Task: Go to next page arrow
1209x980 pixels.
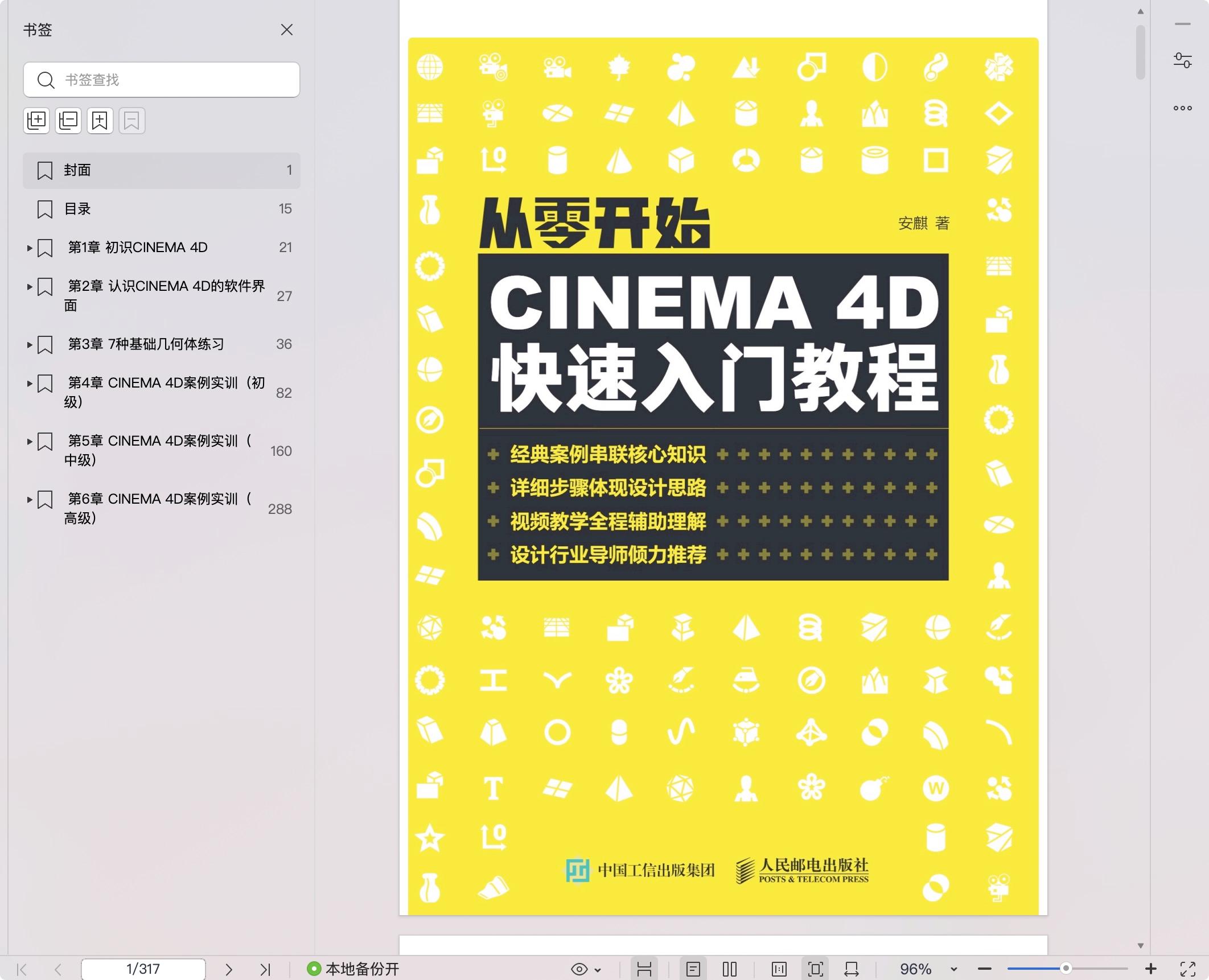Action: [229, 969]
